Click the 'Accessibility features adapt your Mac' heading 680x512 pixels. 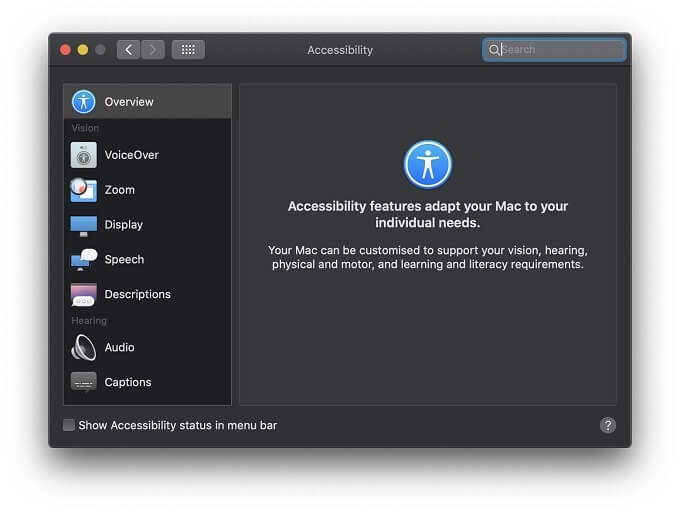pyautogui.click(x=428, y=214)
